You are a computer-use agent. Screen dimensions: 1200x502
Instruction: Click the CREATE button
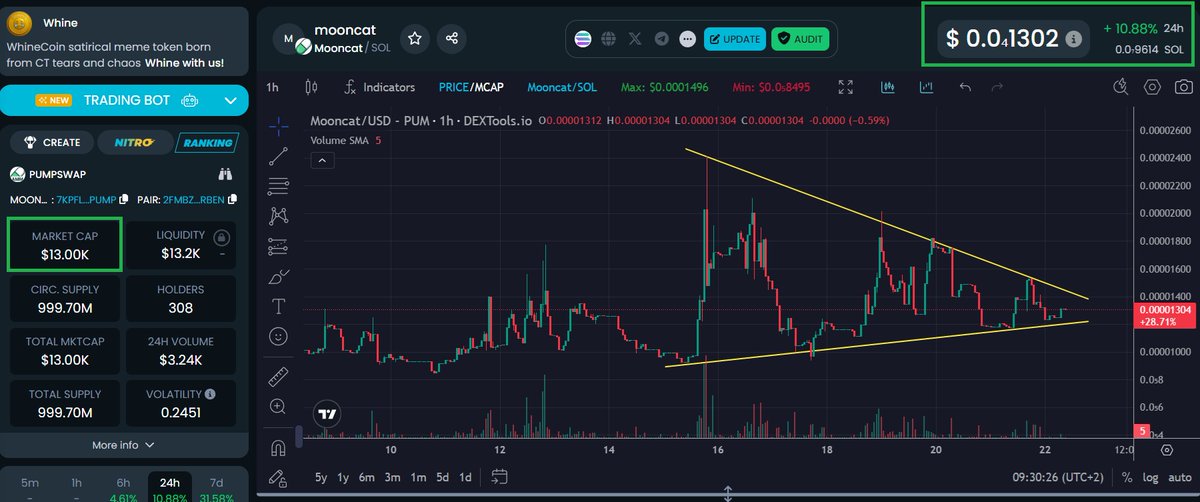(52, 143)
